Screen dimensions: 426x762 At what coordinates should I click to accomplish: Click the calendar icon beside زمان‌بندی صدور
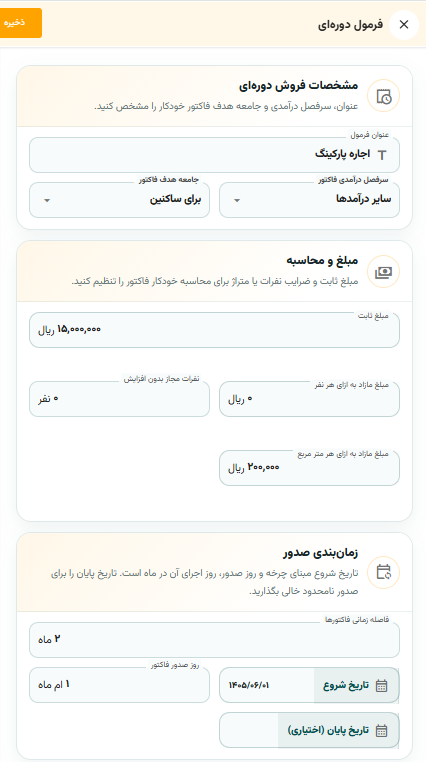click(383, 572)
